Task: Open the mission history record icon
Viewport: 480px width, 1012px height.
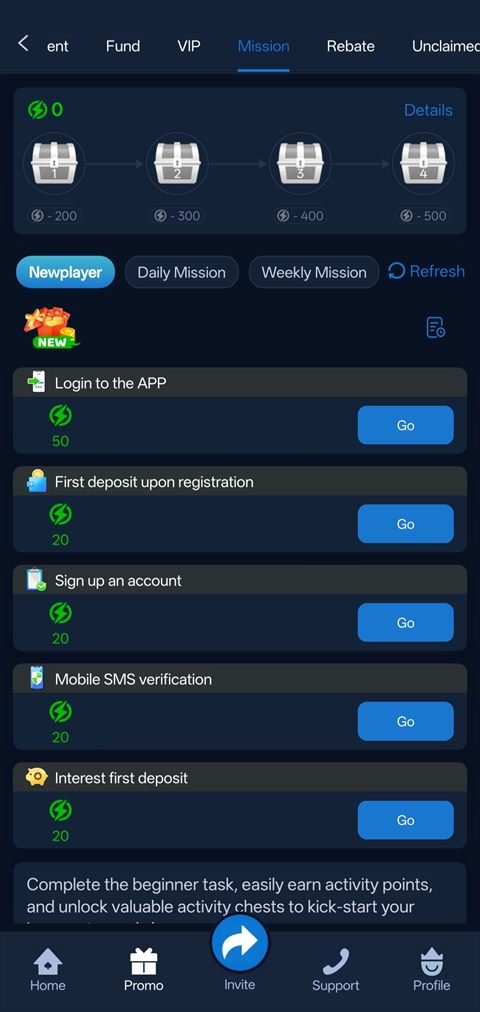Action: (435, 327)
